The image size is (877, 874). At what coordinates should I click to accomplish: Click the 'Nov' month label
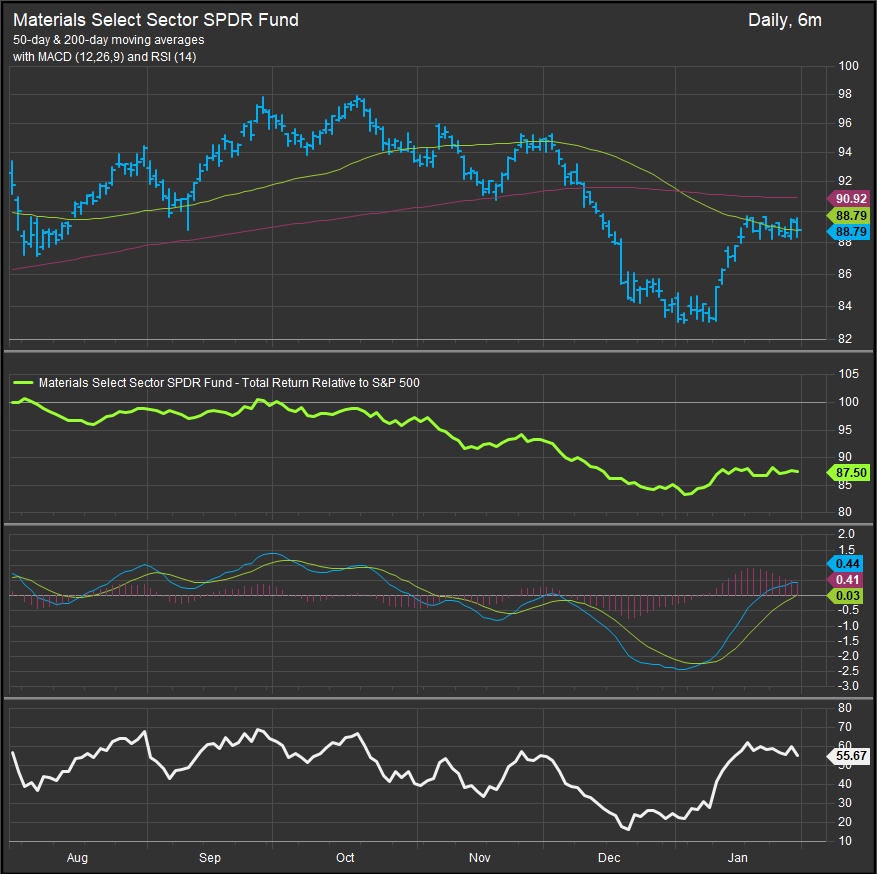(479, 858)
